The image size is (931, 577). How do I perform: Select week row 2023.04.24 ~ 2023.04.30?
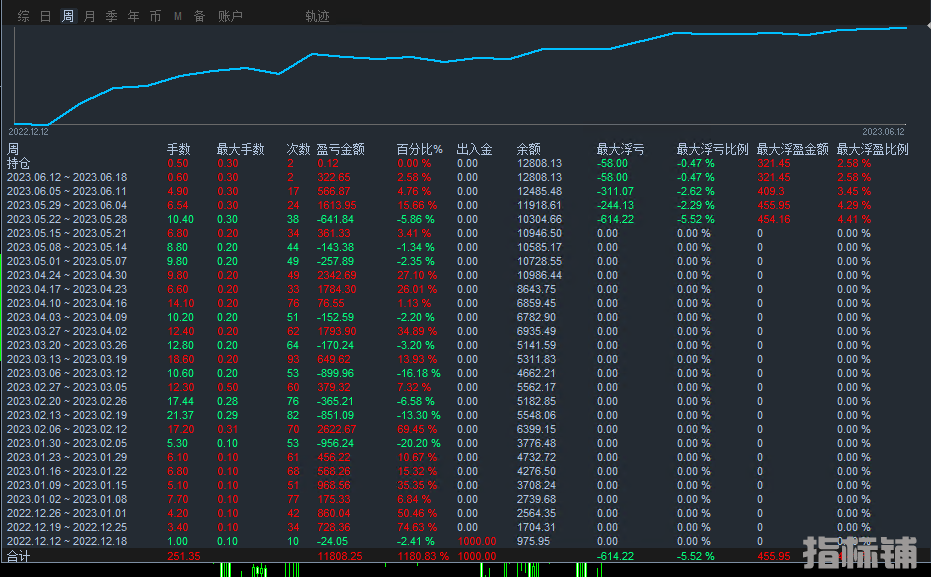[x=67, y=275]
